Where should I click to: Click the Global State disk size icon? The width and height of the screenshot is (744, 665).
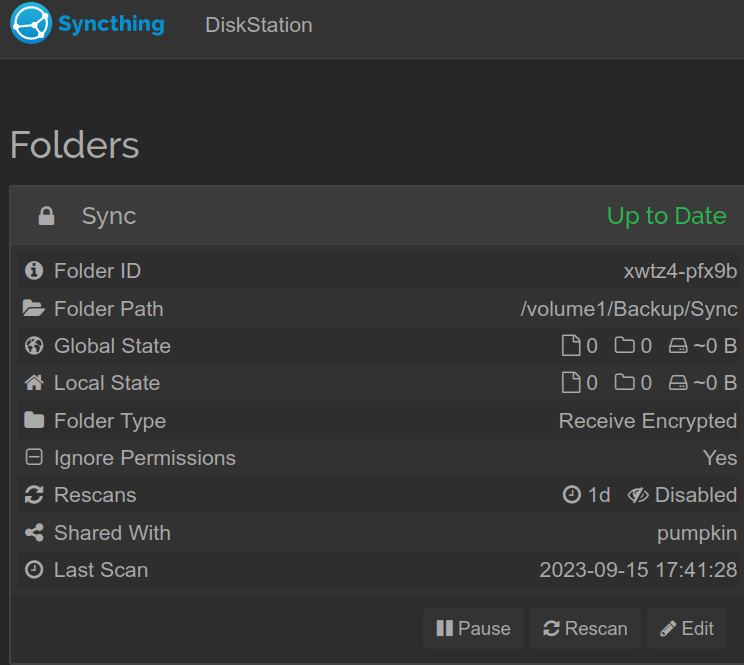click(x=678, y=345)
